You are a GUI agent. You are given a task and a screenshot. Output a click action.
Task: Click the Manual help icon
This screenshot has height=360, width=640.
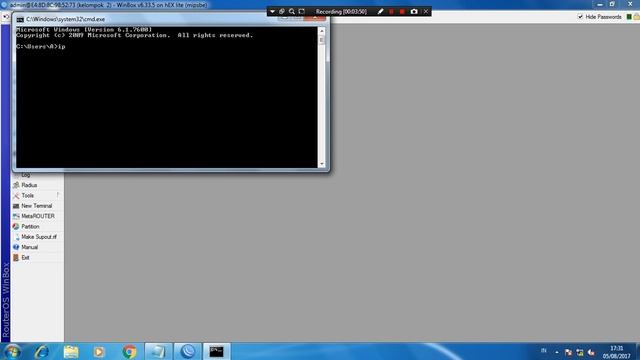coord(16,247)
